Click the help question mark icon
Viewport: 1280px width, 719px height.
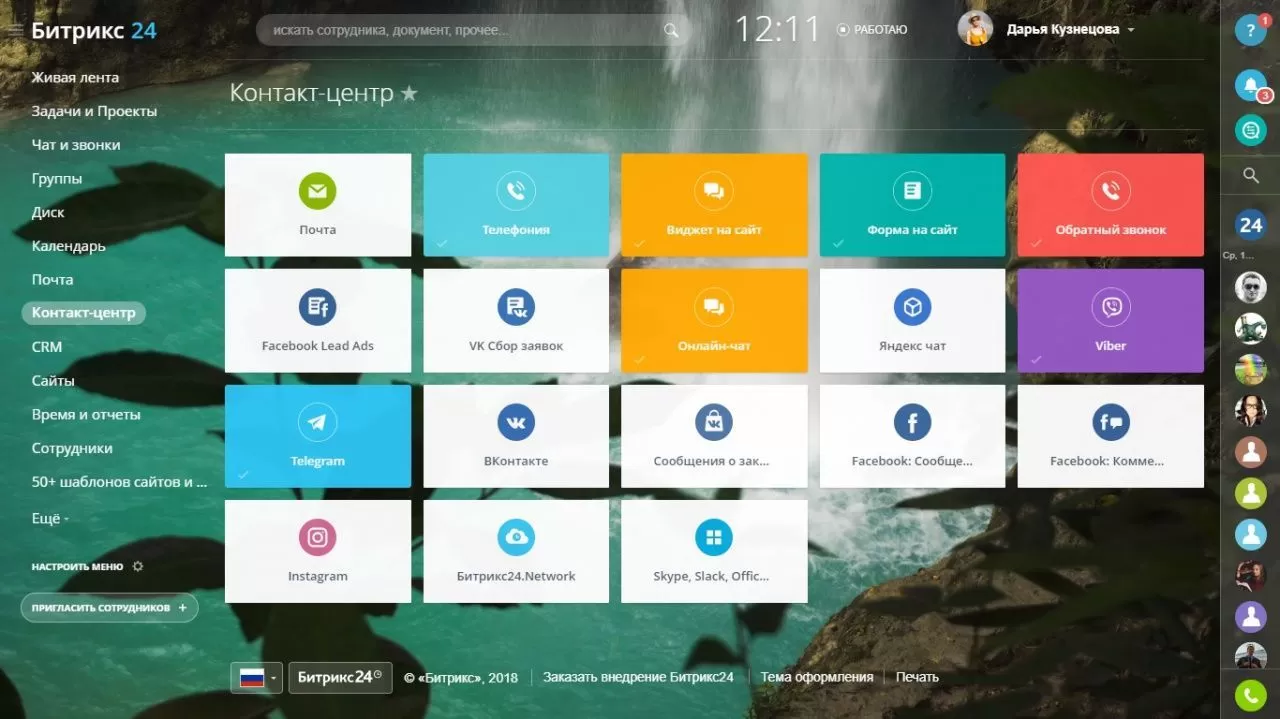[1250, 30]
